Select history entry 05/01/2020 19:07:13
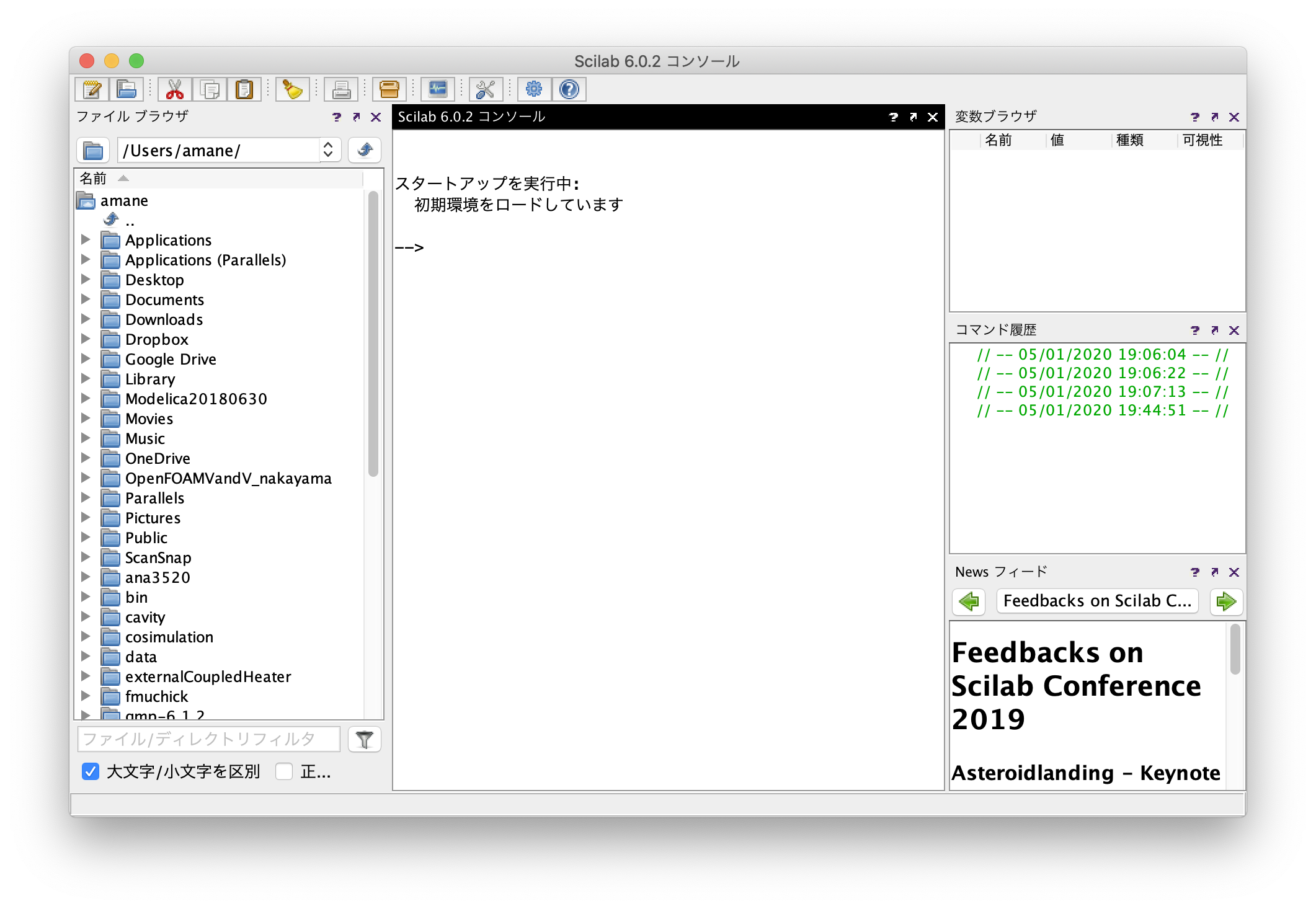The height and width of the screenshot is (909, 1316). [x=1102, y=391]
